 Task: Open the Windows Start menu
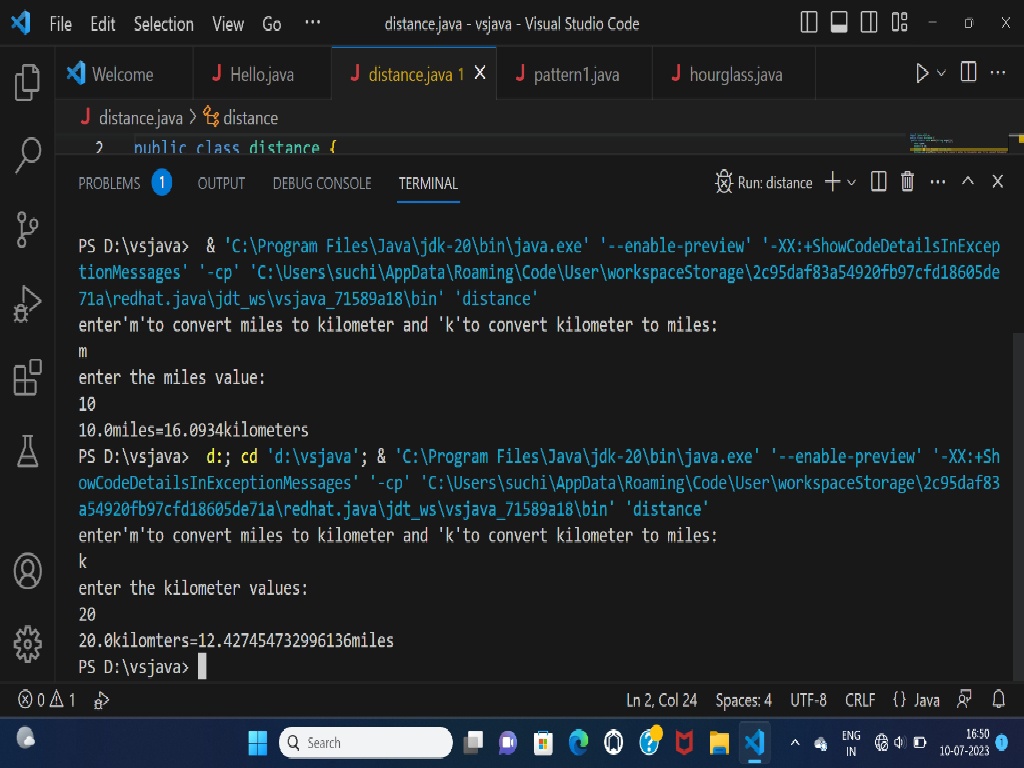pyautogui.click(x=257, y=743)
